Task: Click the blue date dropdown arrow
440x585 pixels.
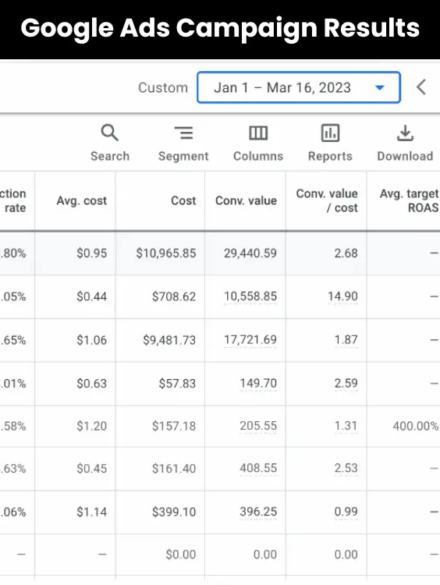Action: tap(380, 88)
